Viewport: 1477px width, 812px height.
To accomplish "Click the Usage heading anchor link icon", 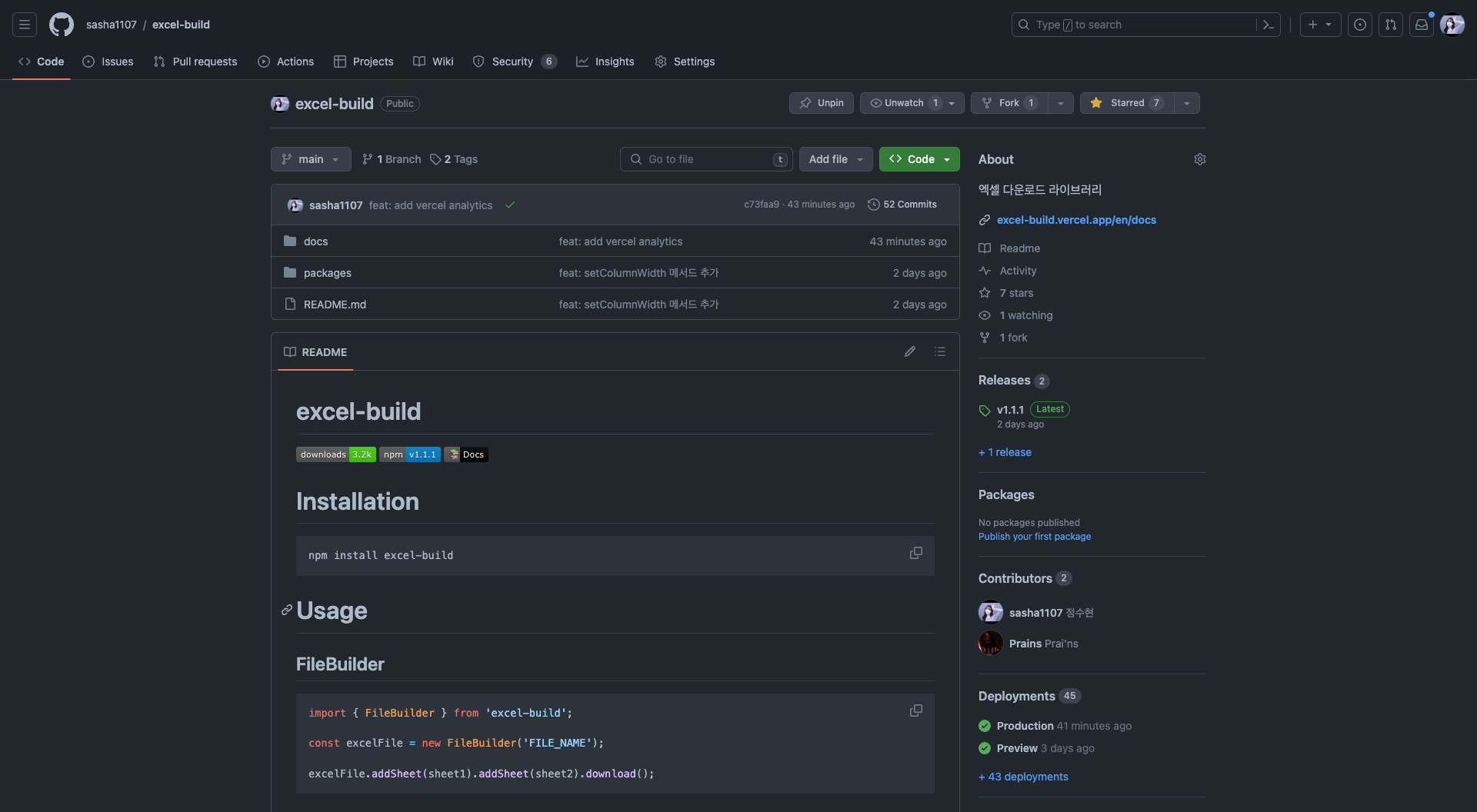I will [287, 610].
